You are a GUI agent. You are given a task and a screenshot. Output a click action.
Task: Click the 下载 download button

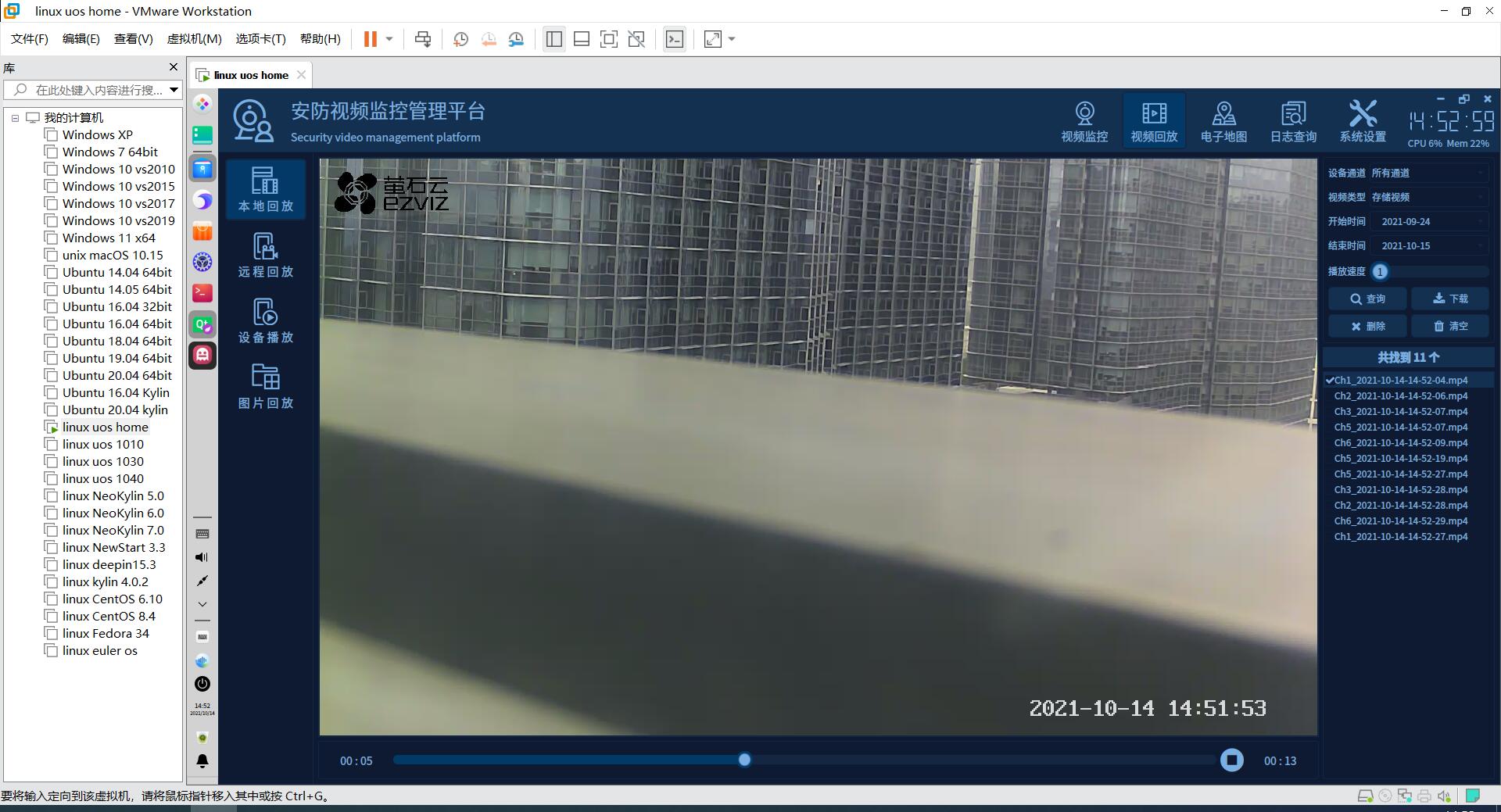point(1449,299)
